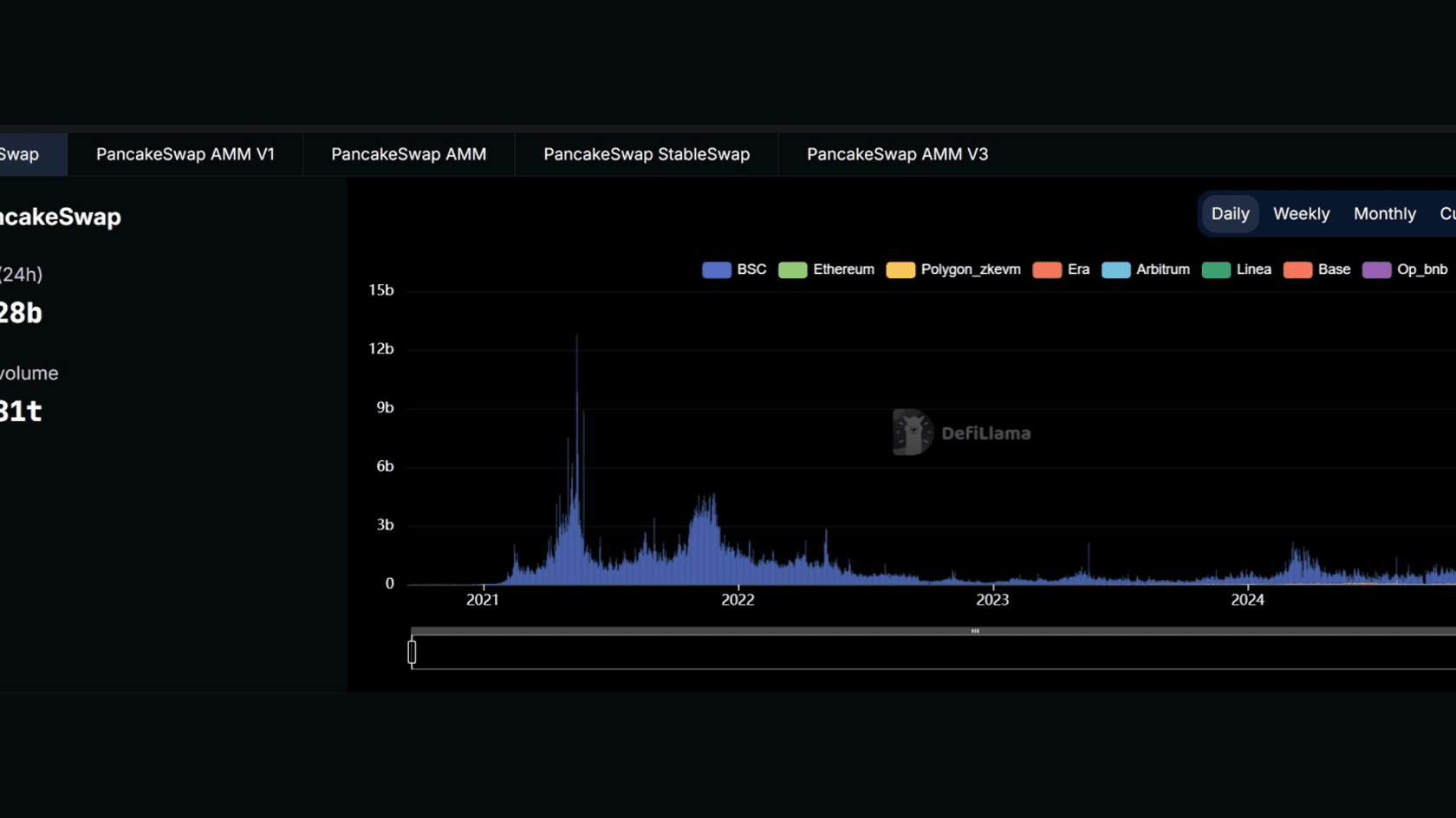The width and height of the screenshot is (1456, 818).
Task: Click the 15b y-axis label
Action: (x=381, y=290)
